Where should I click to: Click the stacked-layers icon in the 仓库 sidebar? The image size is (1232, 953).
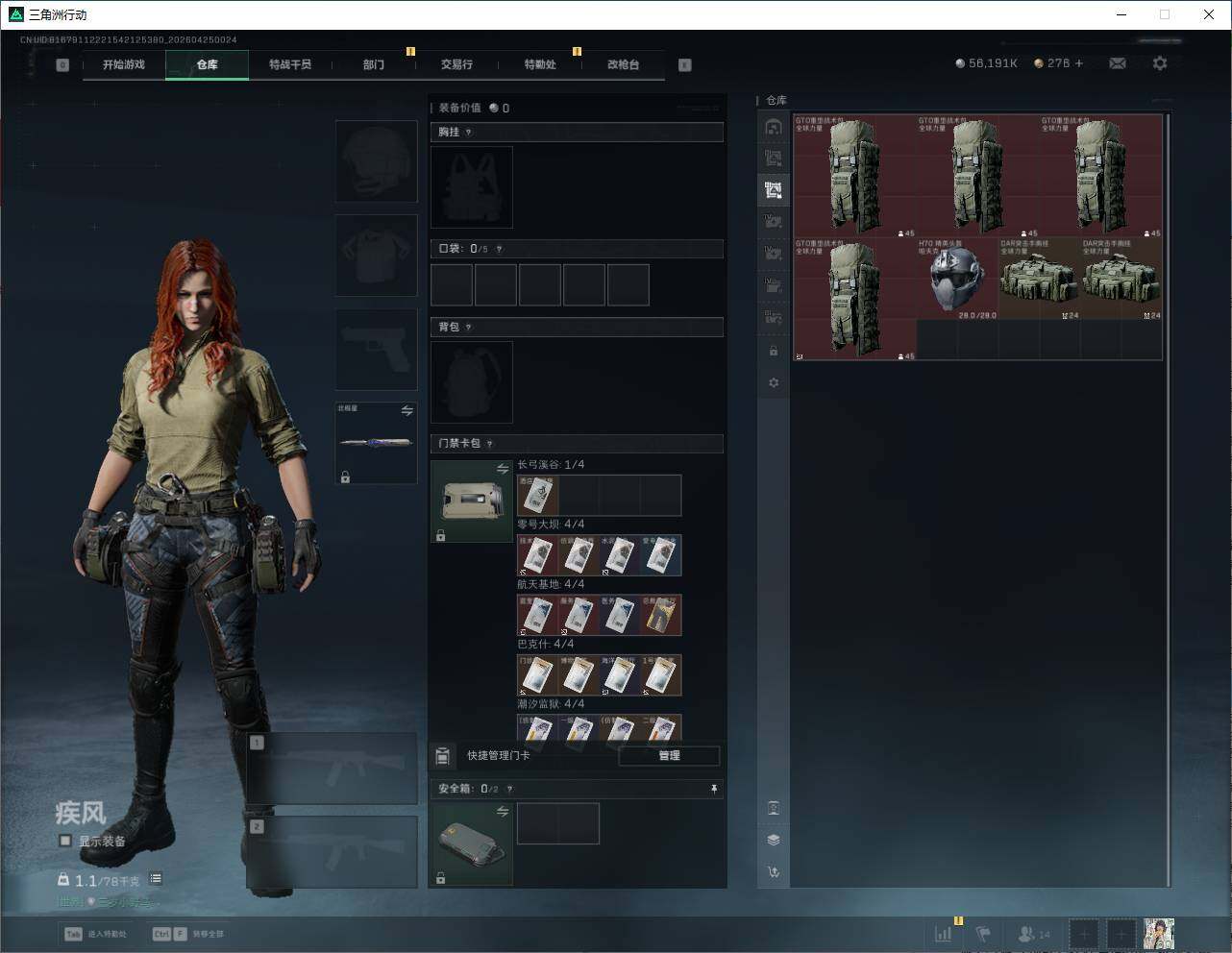[774, 840]
